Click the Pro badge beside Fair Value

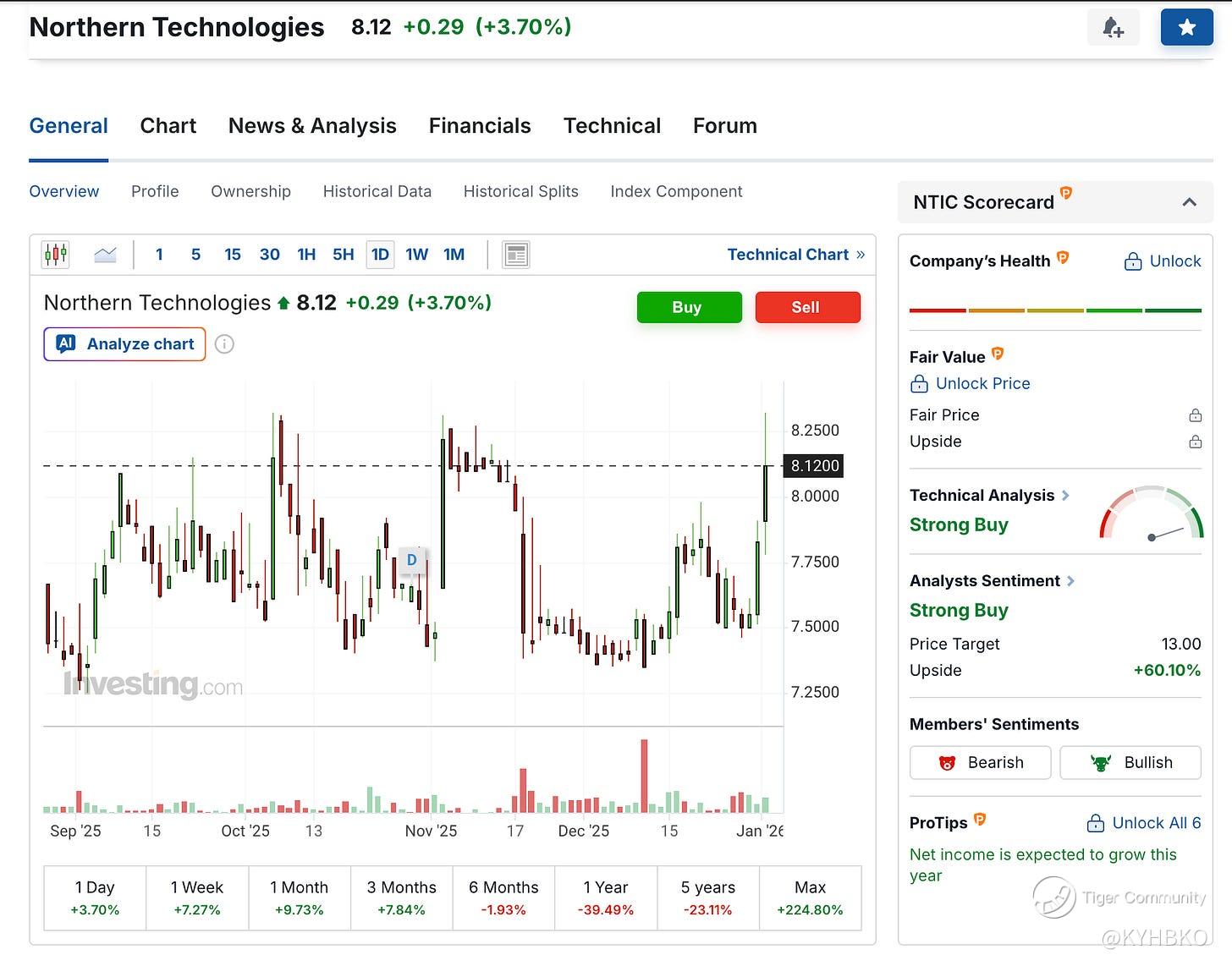(x=998, y=354)
